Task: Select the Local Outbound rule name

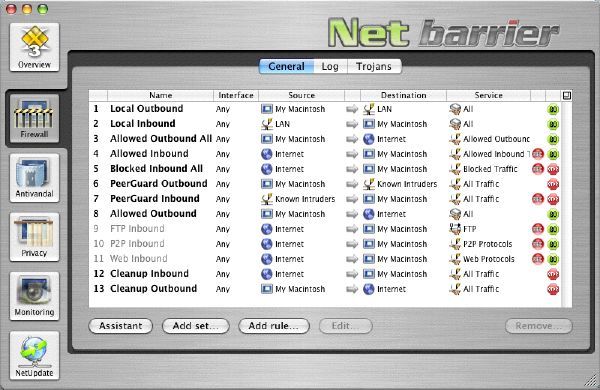Action: click(147, 109)
